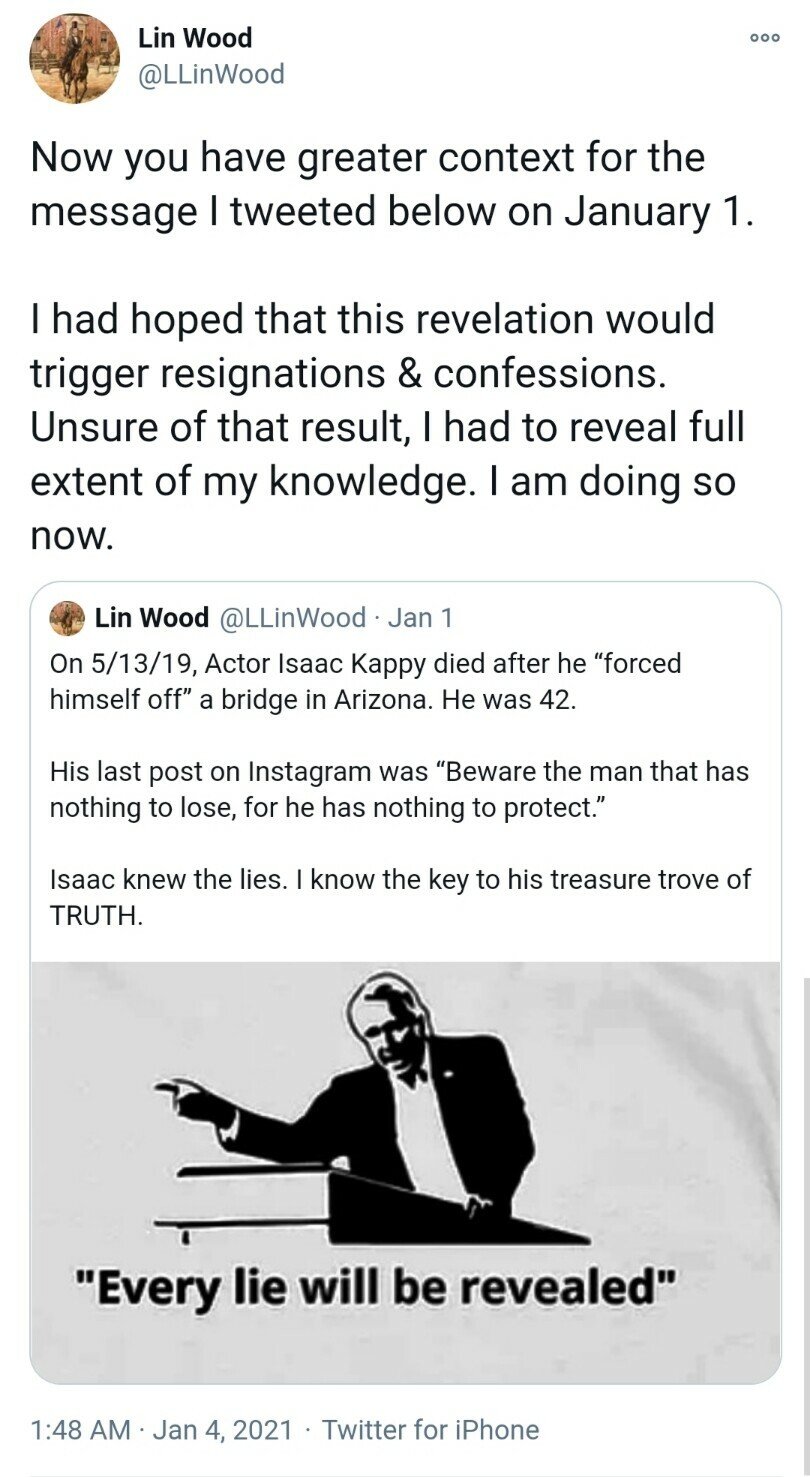The image size is (810, 1477).
Task: Open Lin Wood's profile picture at top
Action: (74, 59)
